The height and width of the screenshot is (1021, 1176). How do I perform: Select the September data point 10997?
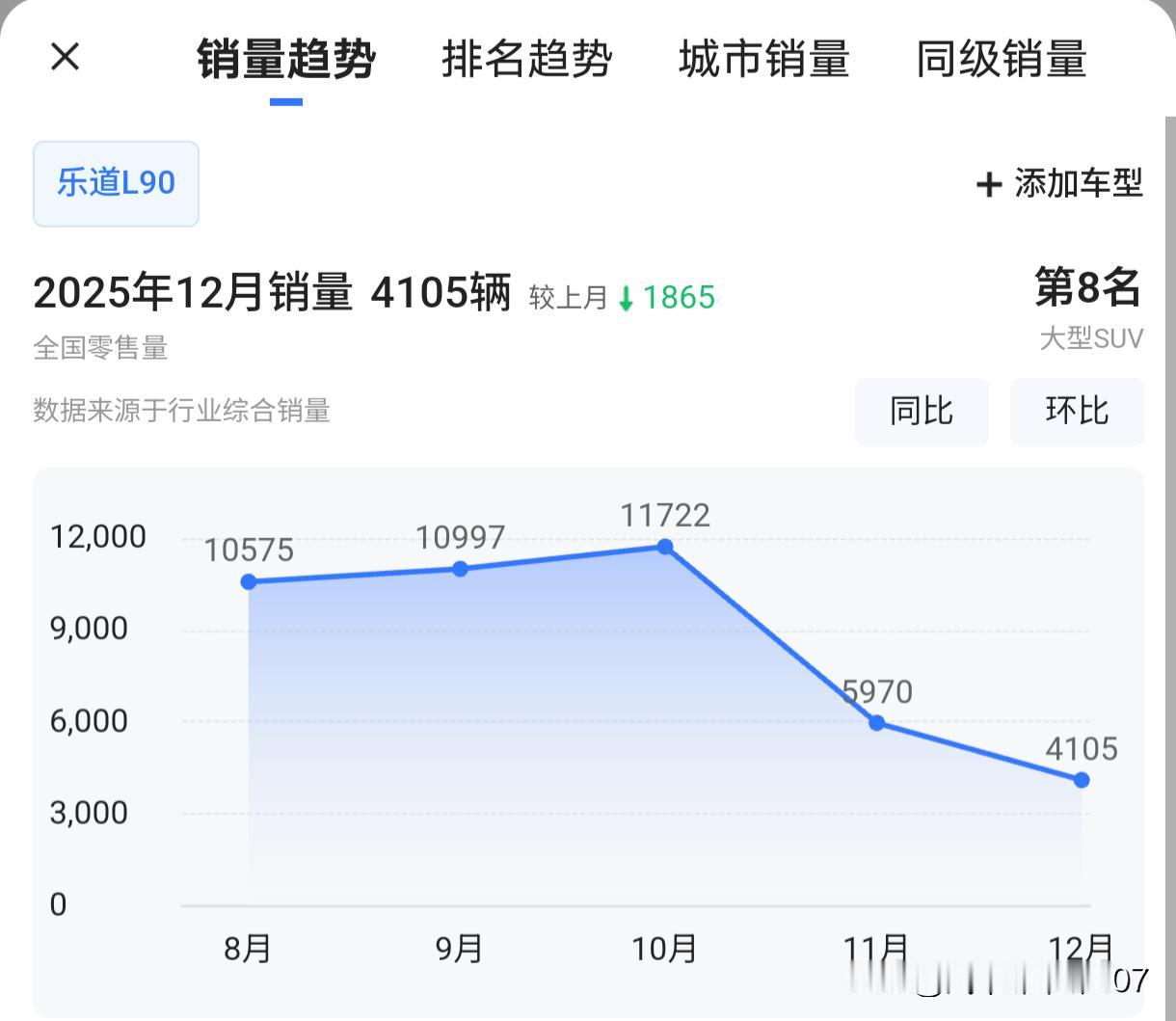[x=461, y=569]
